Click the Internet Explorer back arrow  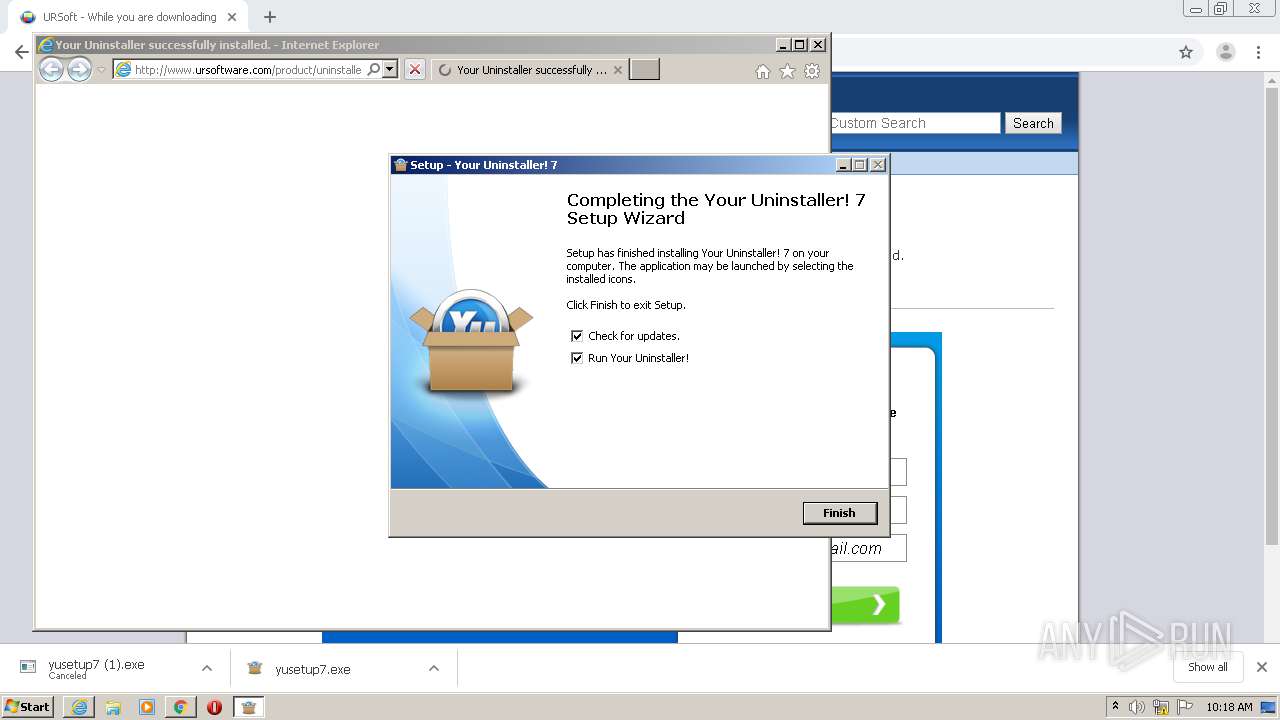click(51, 70)
